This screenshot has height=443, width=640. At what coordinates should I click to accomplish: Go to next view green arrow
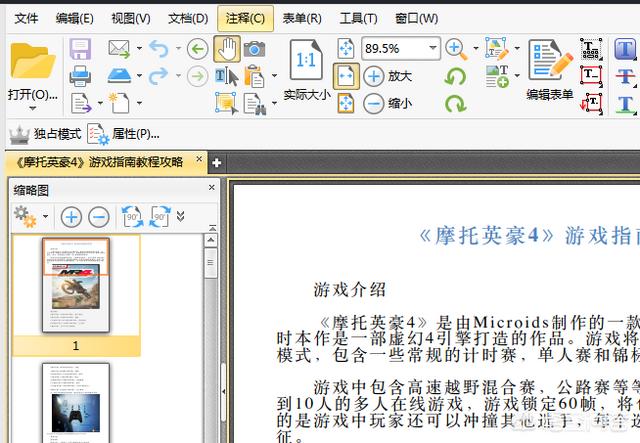[x=198, y=76]
